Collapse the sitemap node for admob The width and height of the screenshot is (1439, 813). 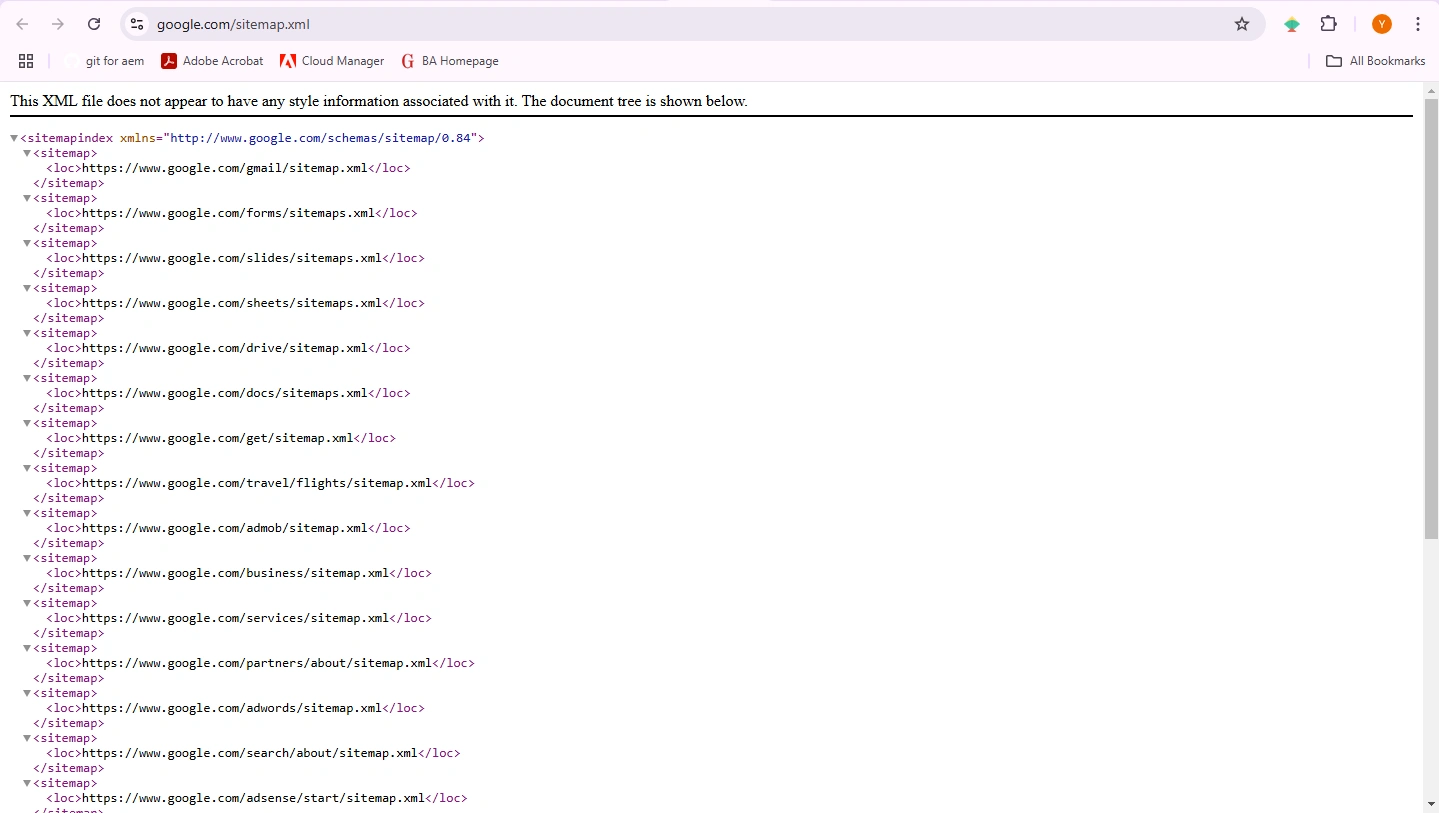pos(27,513)
